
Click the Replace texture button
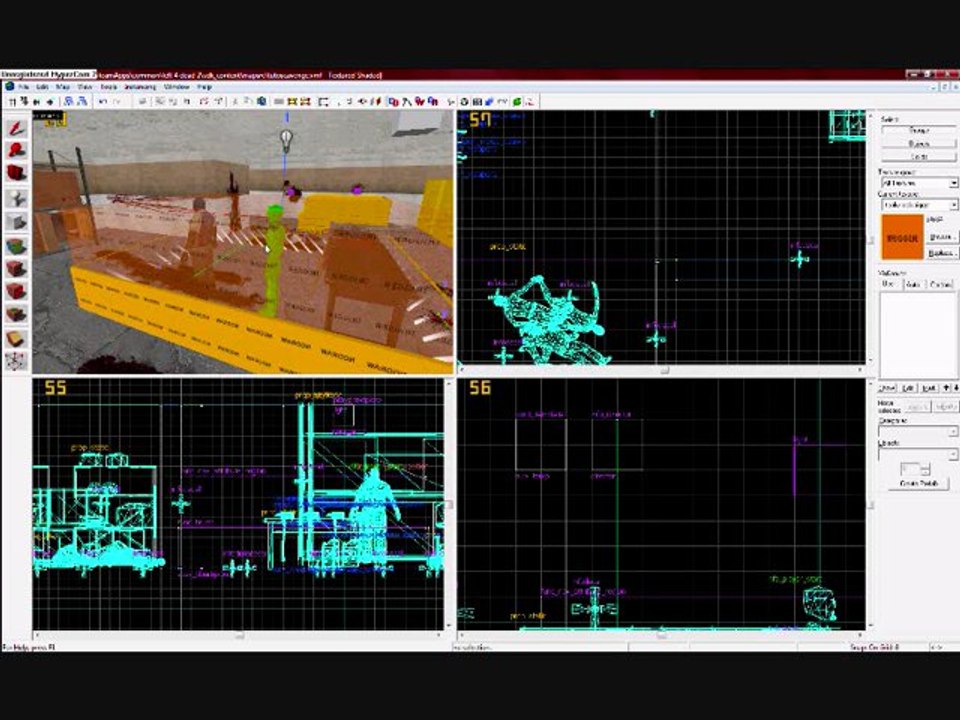[941, 252]
